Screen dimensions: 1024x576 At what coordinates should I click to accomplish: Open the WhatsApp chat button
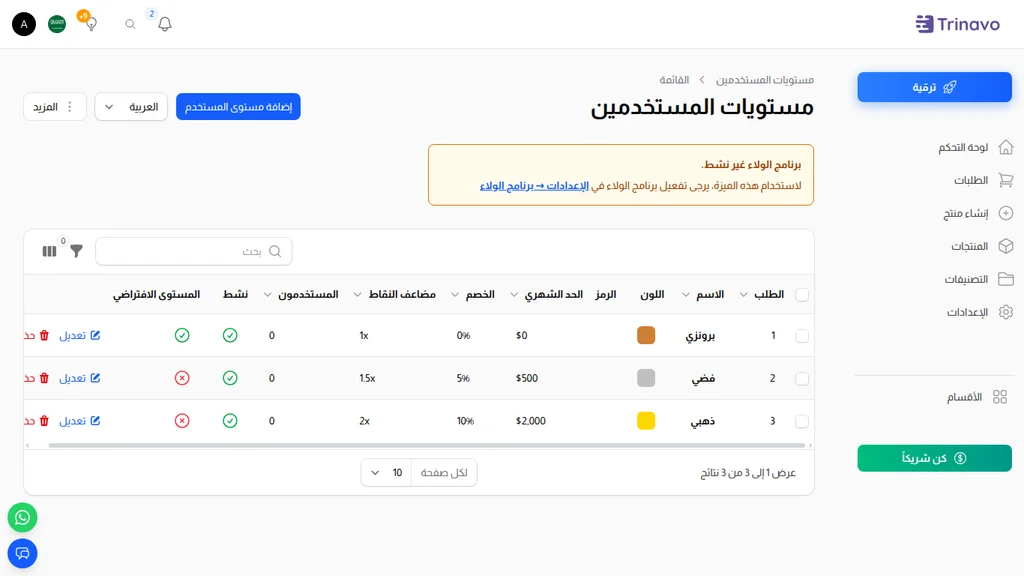coord(22,518)
